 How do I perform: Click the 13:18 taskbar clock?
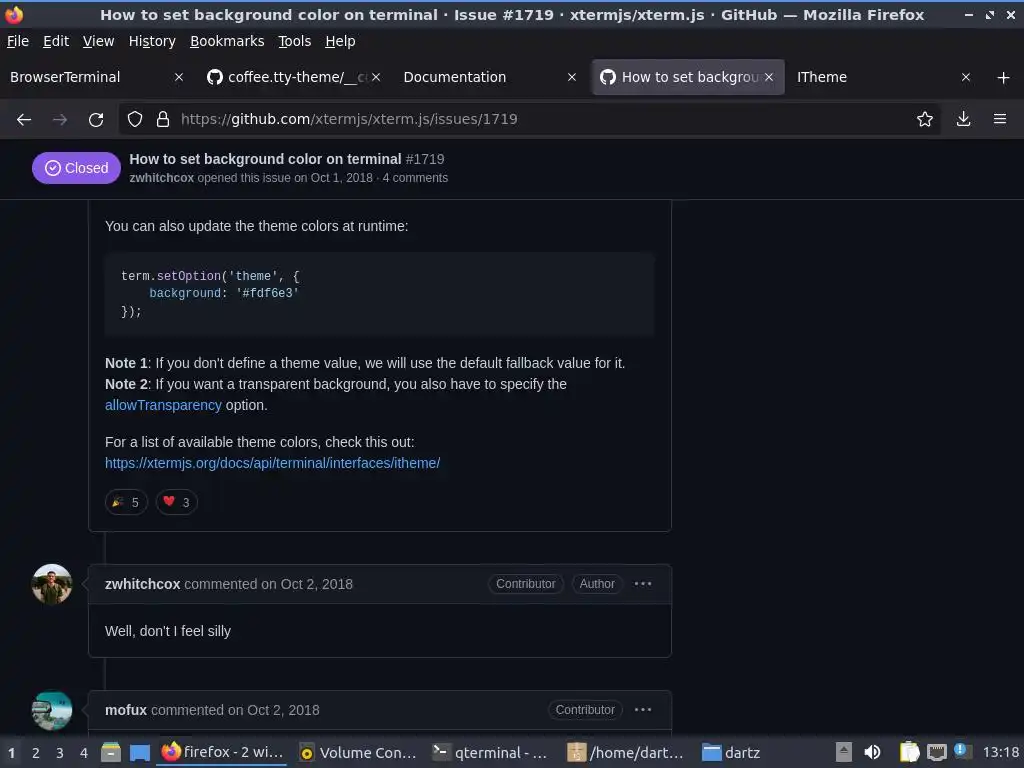(1000, 752)
